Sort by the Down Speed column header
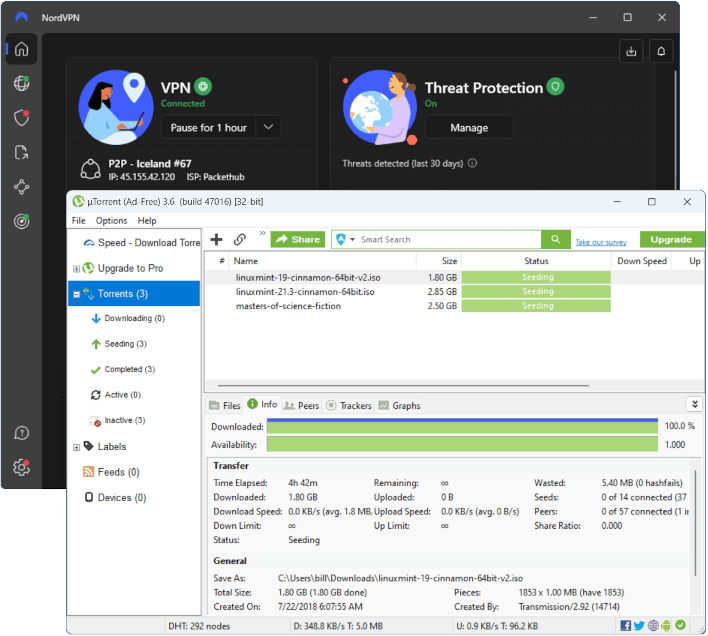The image size is (708, 636). 642,261
